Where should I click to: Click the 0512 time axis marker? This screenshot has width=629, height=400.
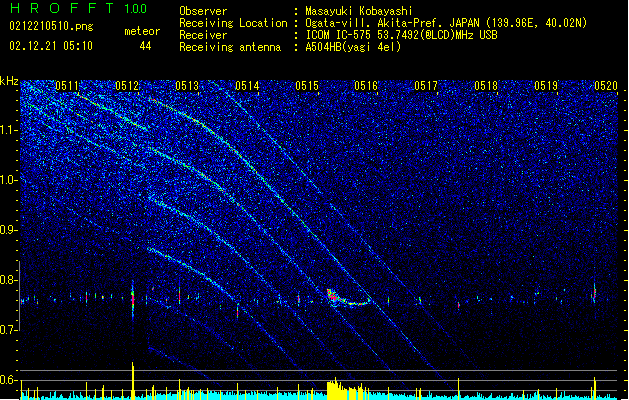pyautogui.click(x=127, y=86)
